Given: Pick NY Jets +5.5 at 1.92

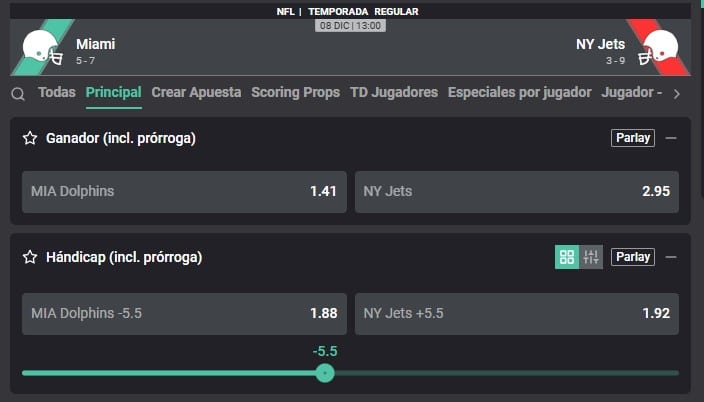Looking at the screenshot, I should (x=516, y=313).
